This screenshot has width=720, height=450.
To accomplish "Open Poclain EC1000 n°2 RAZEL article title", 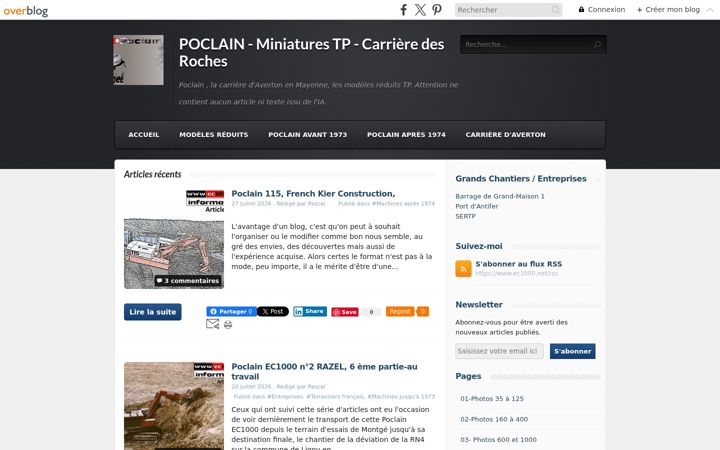I will [x=324, y=371].
